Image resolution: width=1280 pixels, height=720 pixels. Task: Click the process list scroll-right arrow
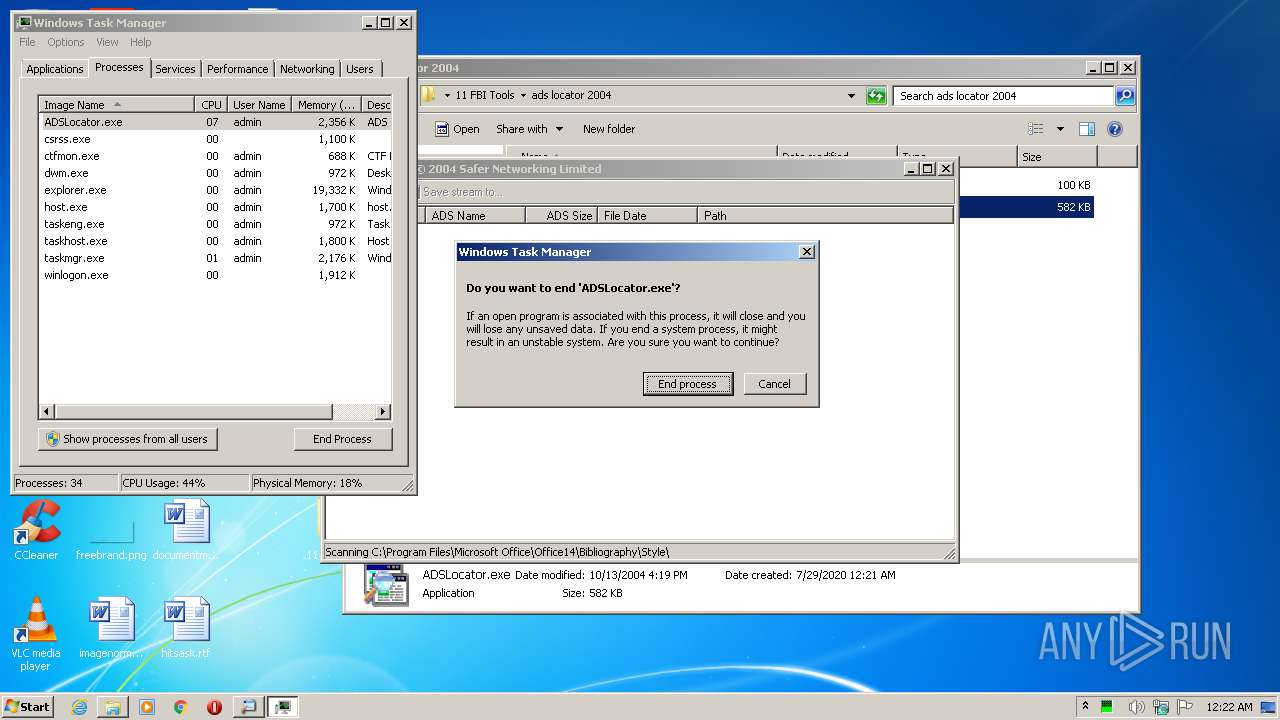(383, 412)
